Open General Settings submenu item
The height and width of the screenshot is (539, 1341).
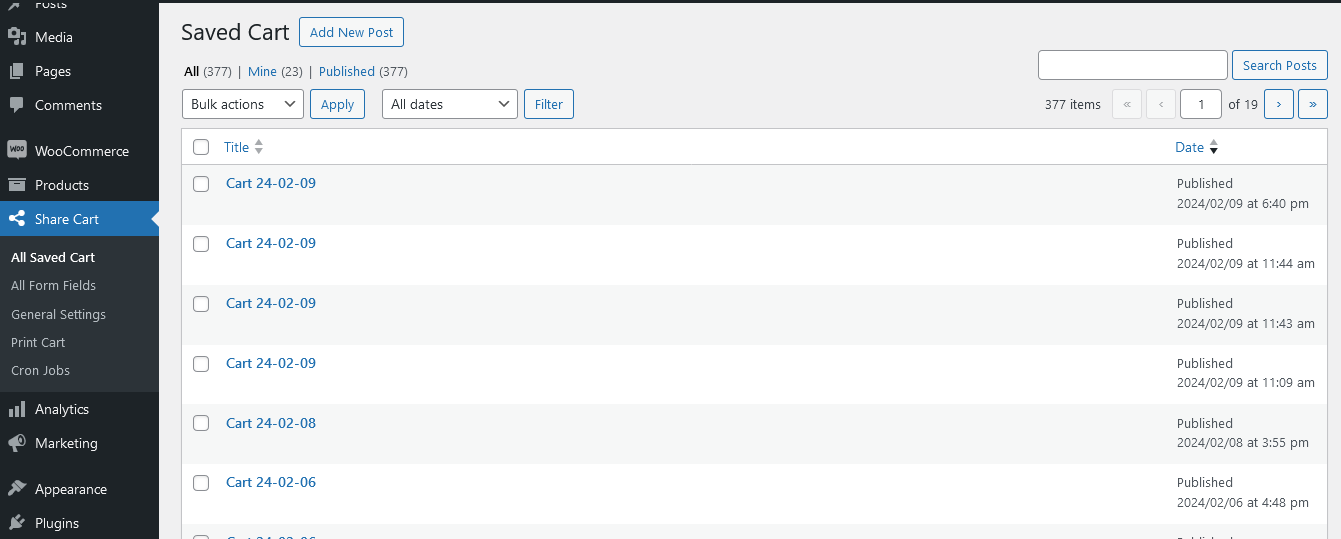[x=58, y=314]
